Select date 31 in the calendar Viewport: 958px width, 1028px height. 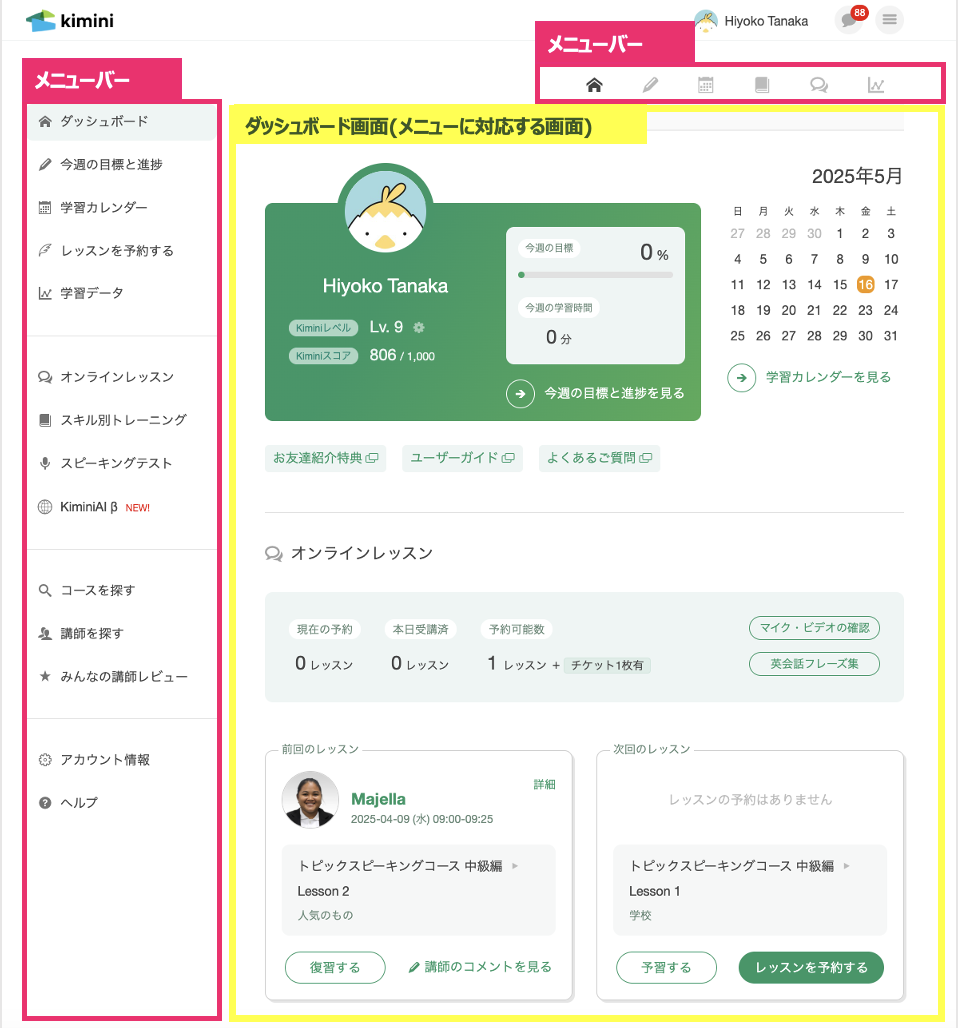coord(890,336)
